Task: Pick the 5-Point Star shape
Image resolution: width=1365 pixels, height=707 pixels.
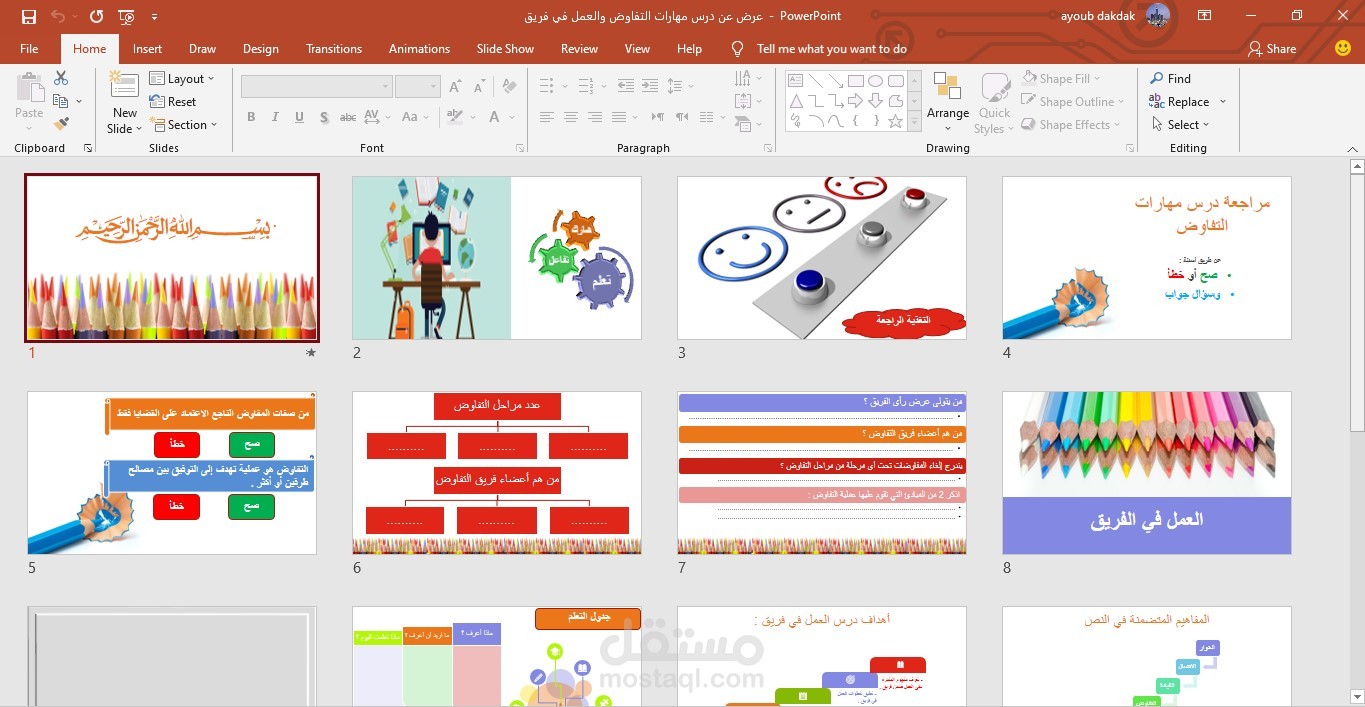Action: [x=895, y=121]
